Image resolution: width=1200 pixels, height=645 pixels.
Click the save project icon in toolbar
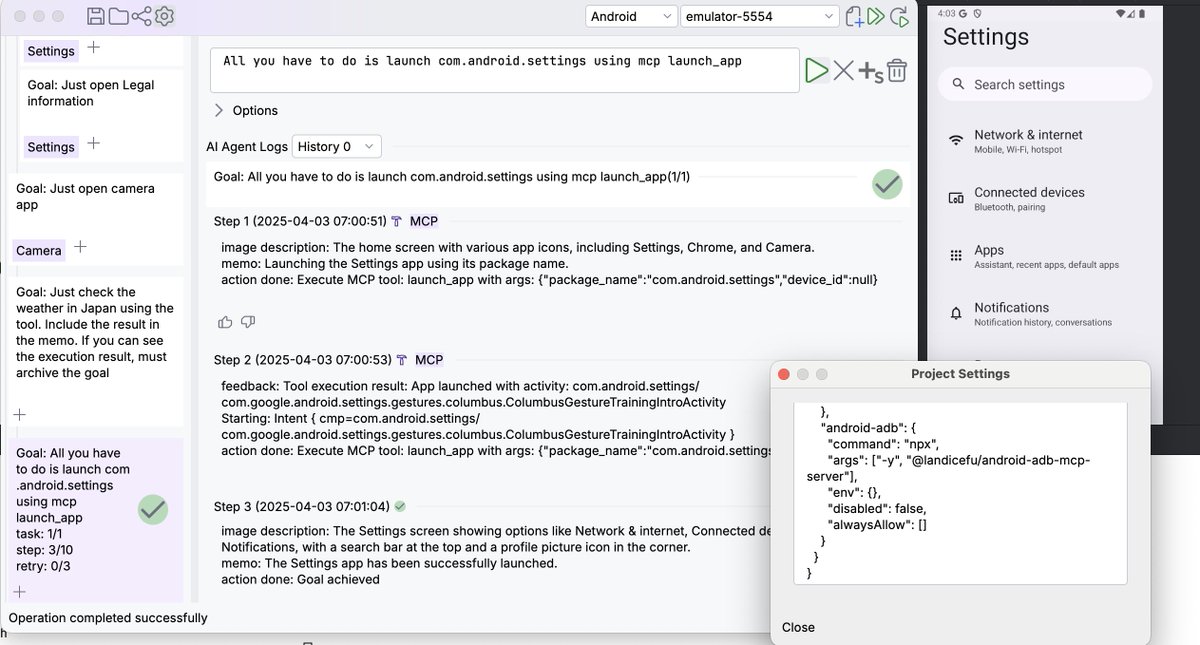[96, 16]
